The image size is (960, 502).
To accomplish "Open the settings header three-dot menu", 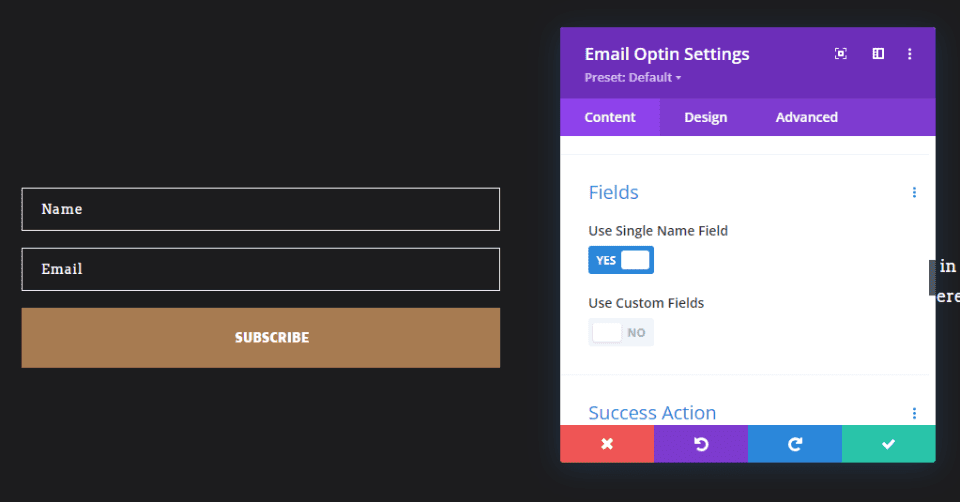I will (x=910, y=54).
